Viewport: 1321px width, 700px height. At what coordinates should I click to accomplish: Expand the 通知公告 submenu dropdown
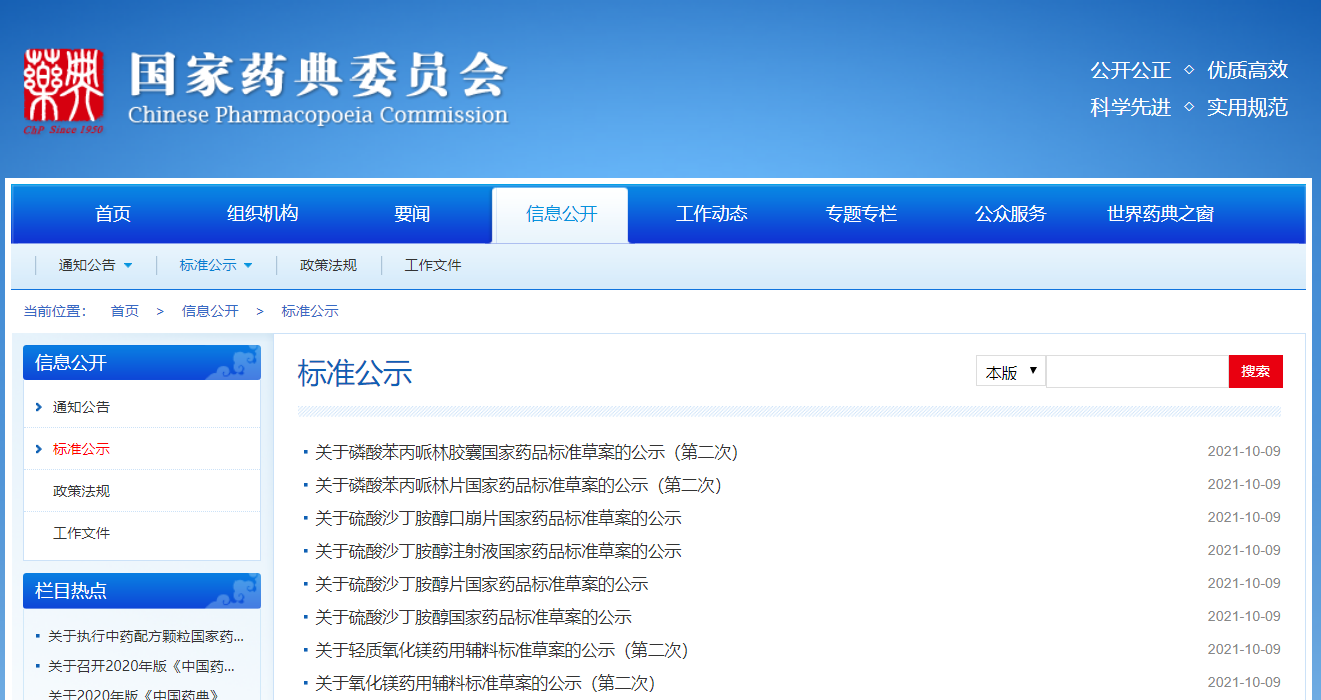[127, 266]
